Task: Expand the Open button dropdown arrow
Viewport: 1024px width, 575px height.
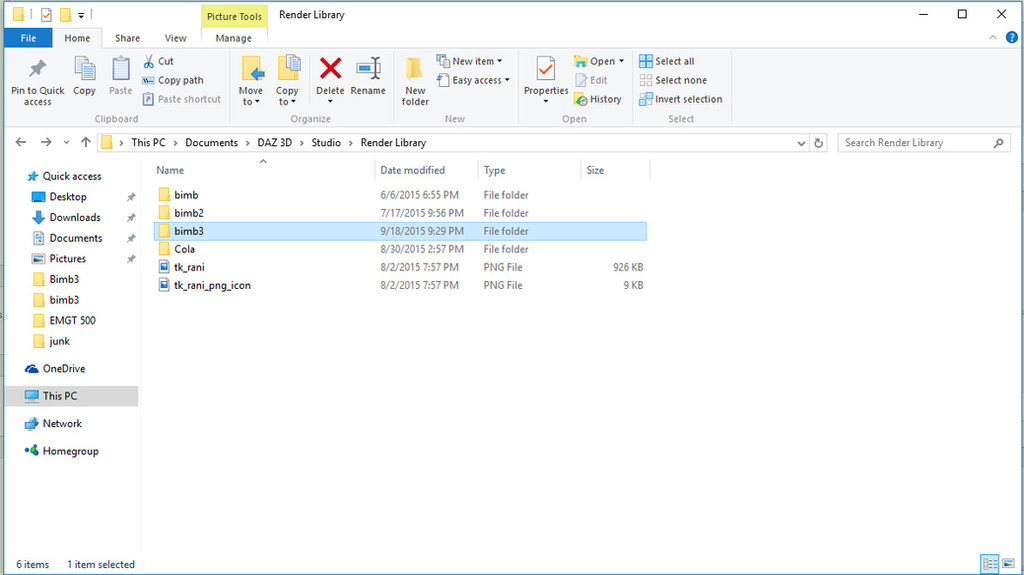Action: (621, 61)
